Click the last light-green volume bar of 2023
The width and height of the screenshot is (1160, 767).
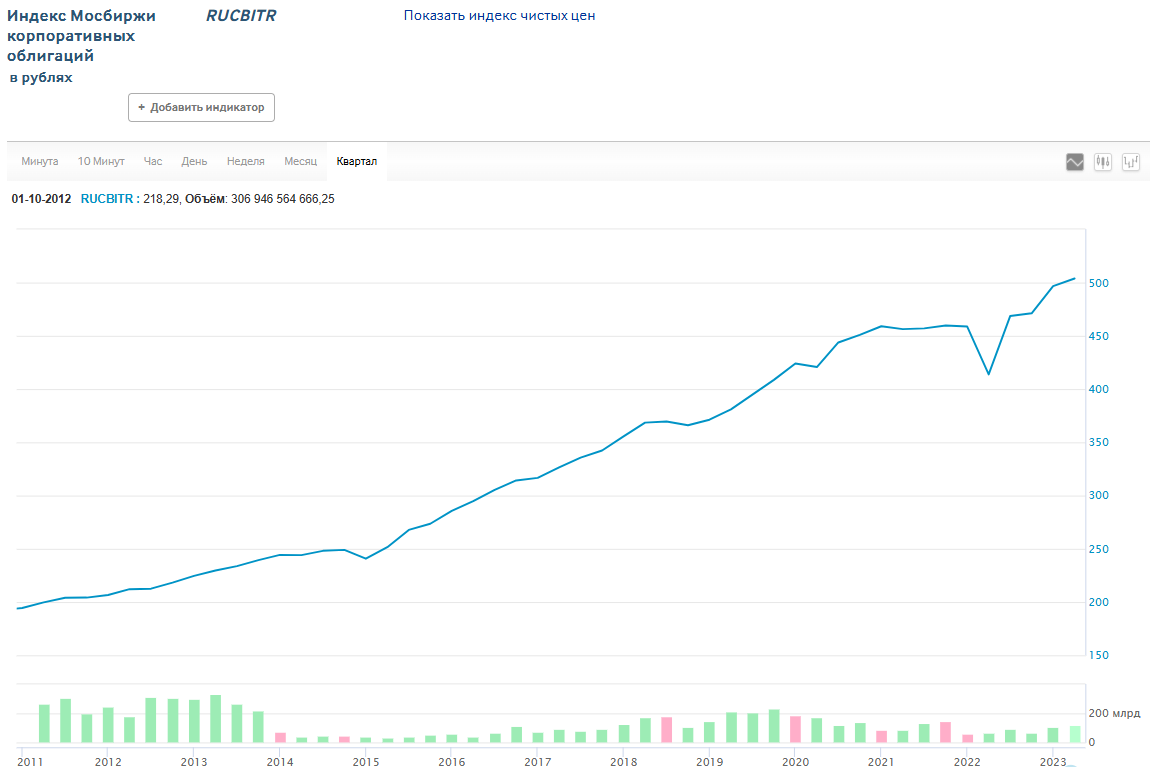(1075, 734)
